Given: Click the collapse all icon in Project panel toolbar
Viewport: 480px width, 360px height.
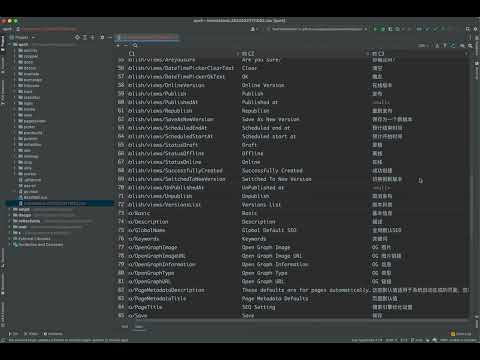Looking at the screenshot, I should click(93, 37).
